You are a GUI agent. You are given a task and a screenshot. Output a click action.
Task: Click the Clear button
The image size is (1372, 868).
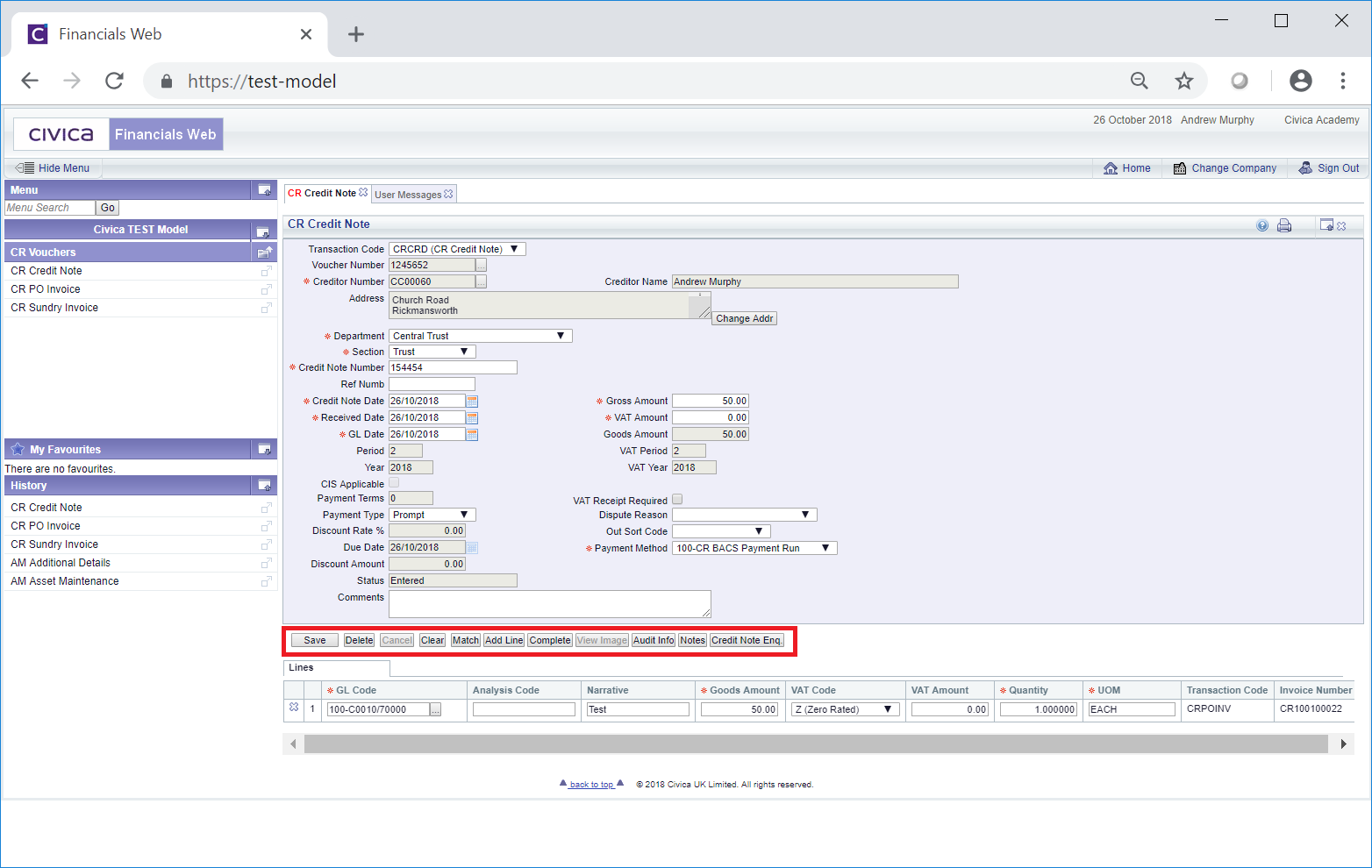(432, 640)
